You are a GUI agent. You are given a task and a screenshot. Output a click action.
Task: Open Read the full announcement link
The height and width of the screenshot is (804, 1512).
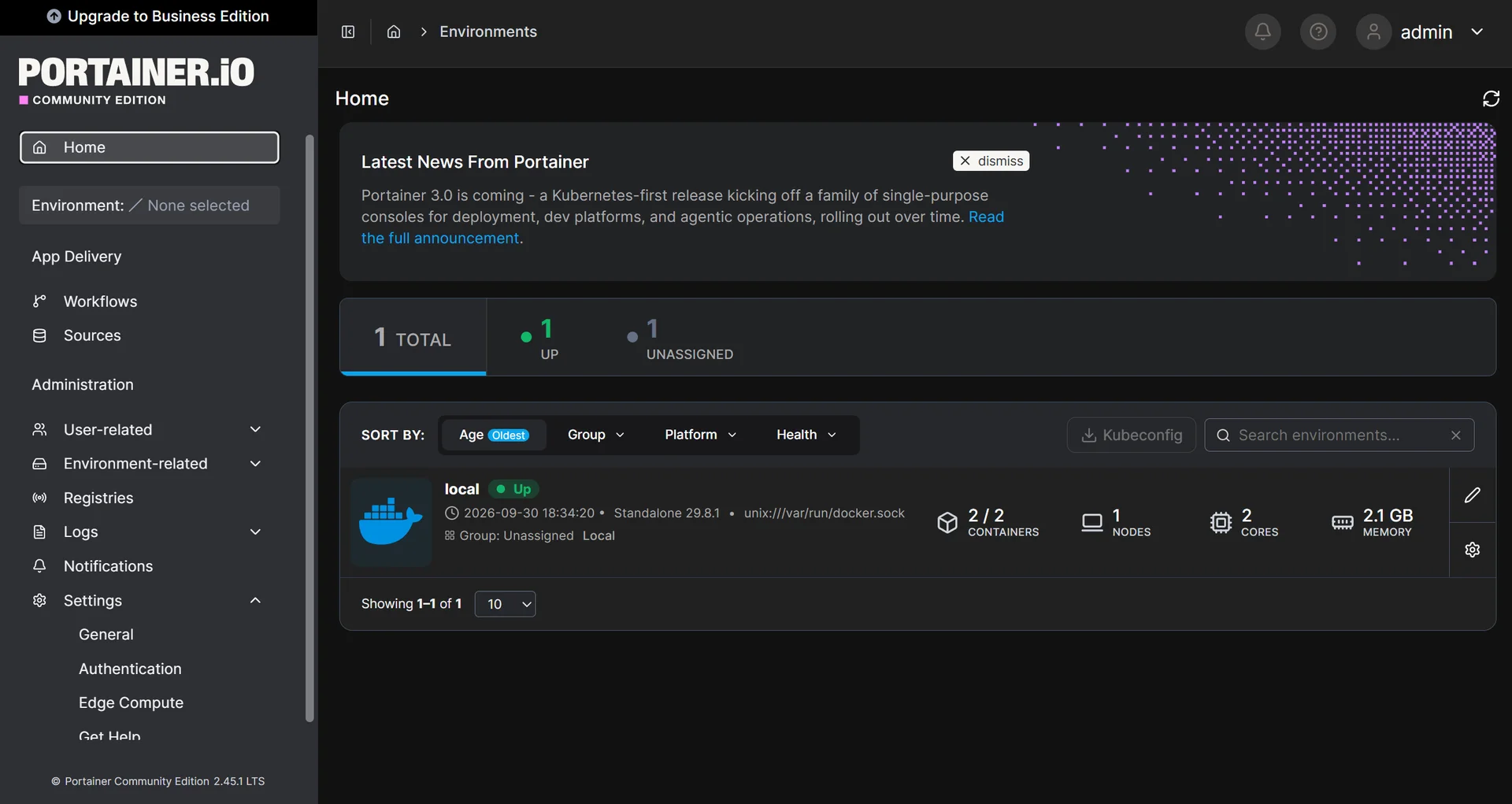point(986,217)
